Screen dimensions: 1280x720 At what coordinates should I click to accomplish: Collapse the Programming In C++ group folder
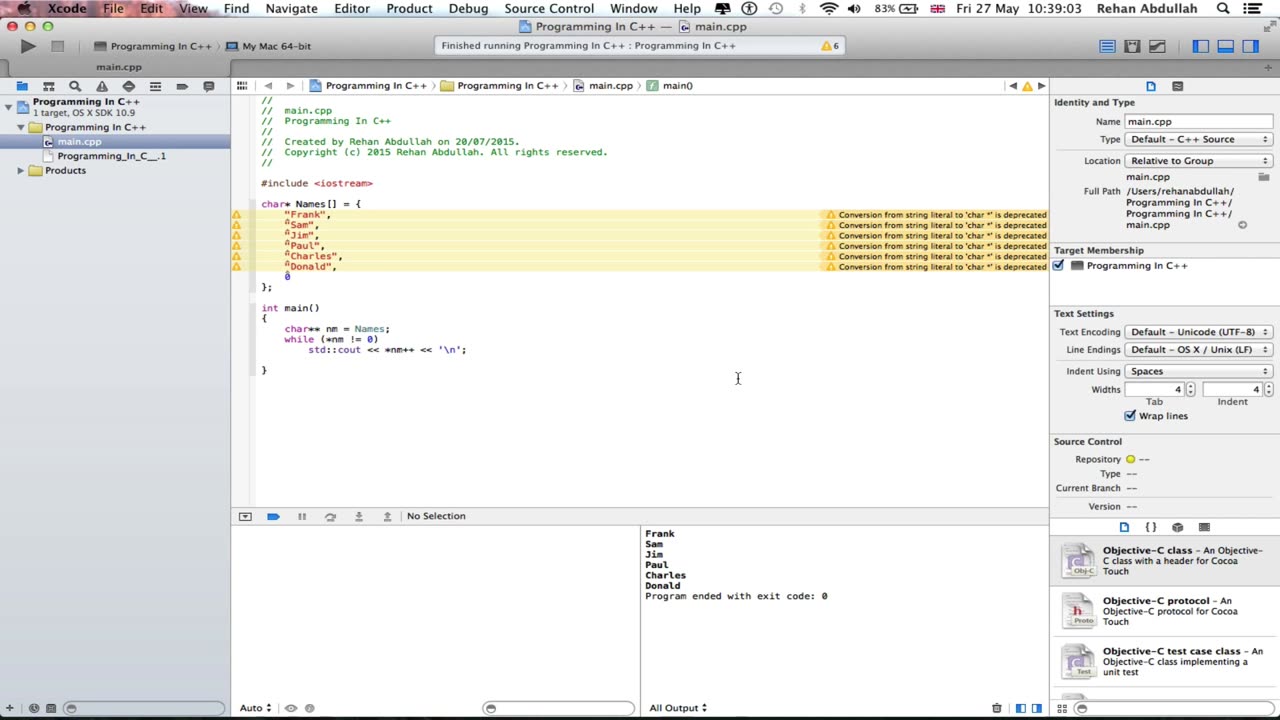click(x=21, y=128)
